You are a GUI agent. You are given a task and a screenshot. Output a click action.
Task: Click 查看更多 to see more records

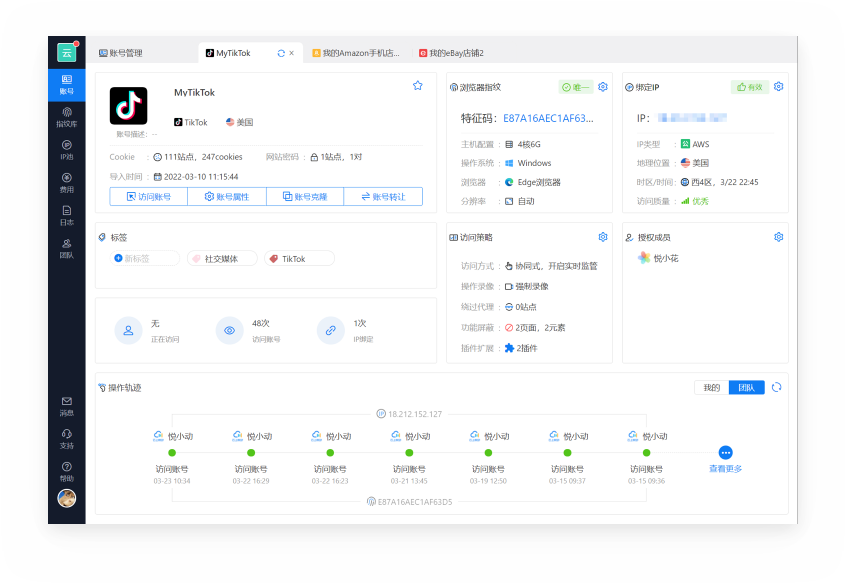point(726,459)
